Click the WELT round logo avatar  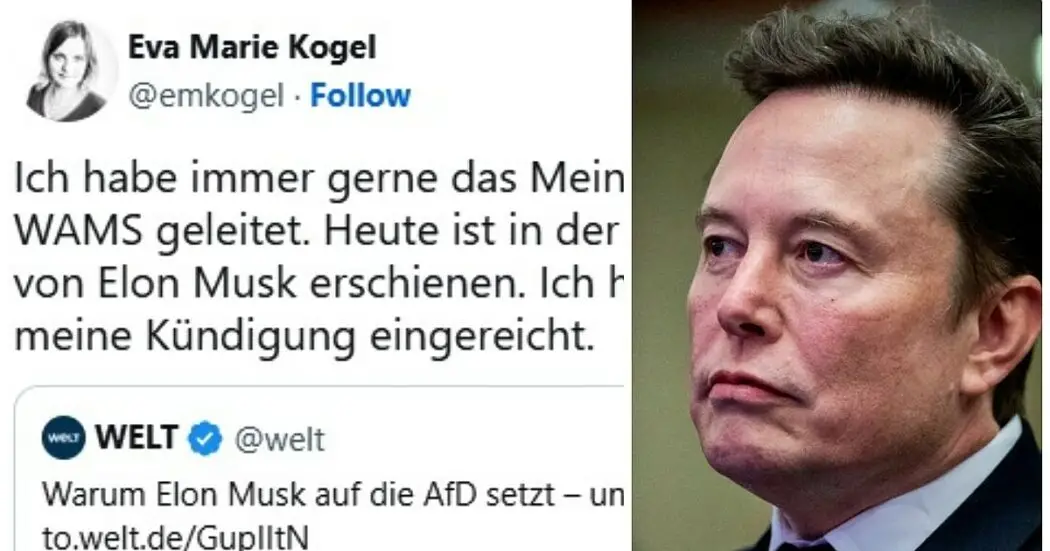[x=64, y=438]
